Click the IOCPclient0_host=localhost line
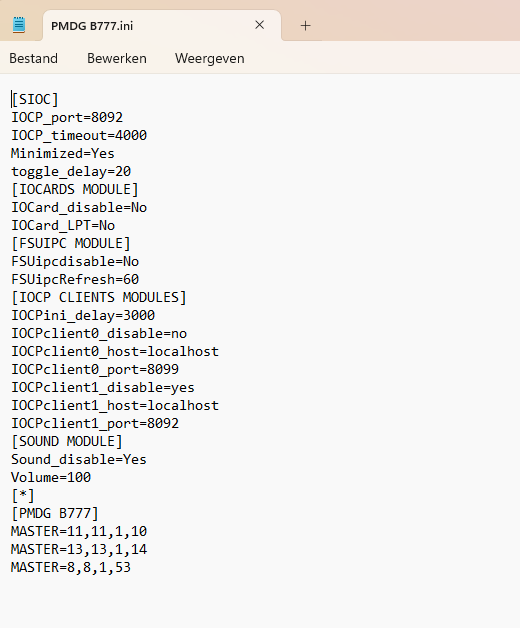This screenshot has width=520, height=628. [115, 351]
